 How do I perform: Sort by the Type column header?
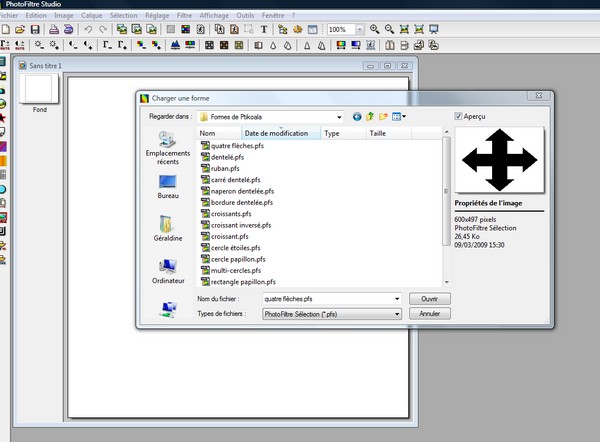click(343, 133)
